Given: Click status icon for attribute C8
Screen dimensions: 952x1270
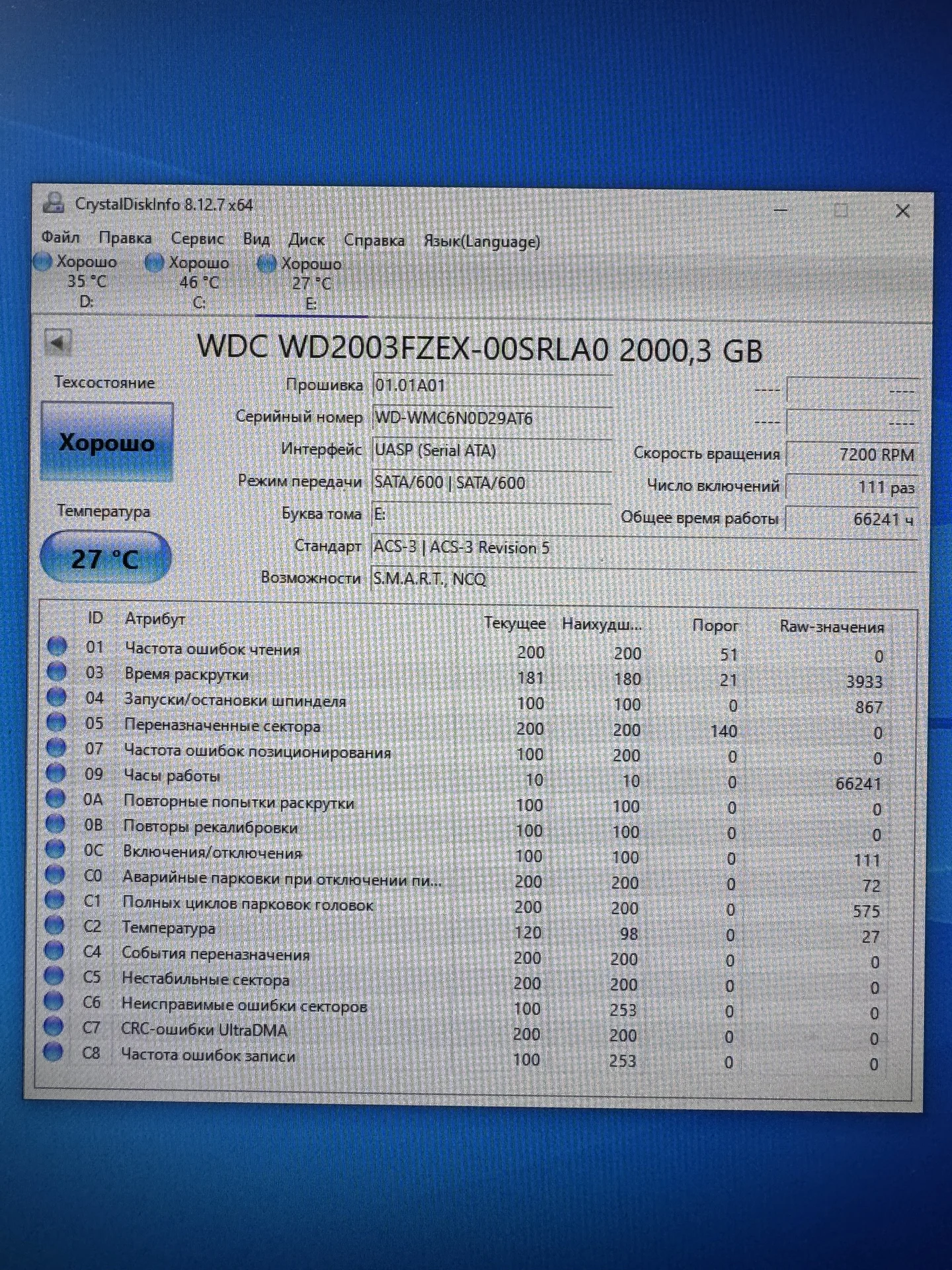Looking at the screenshot, I should [53, 1051].
